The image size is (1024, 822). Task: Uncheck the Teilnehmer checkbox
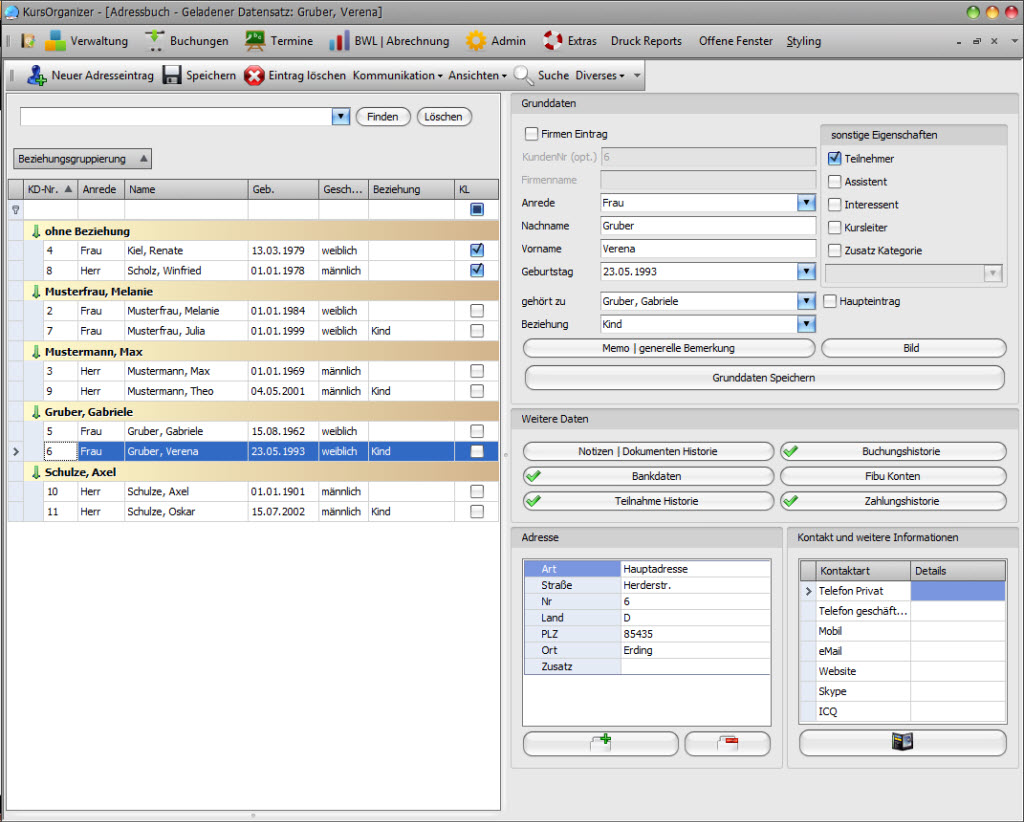click(835, 159)
